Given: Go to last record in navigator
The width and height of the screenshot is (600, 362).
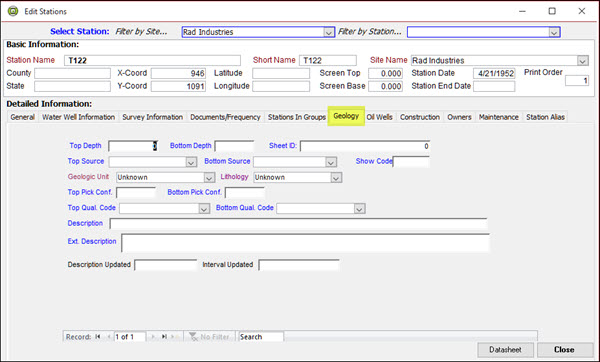Looking at the screenshot, I should point(164,337).
